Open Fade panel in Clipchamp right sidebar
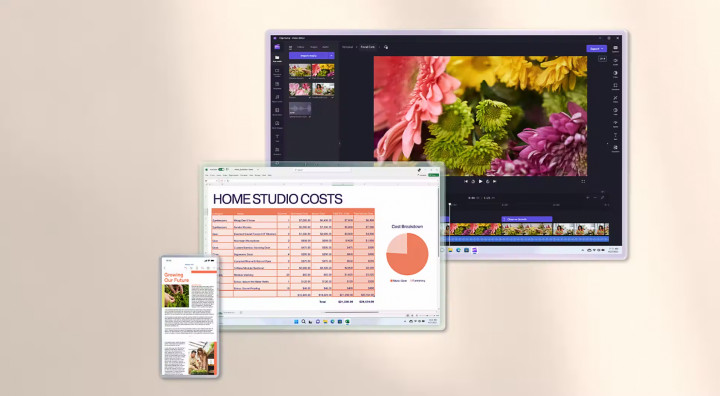The image size is (720, 396). [615, 74]
